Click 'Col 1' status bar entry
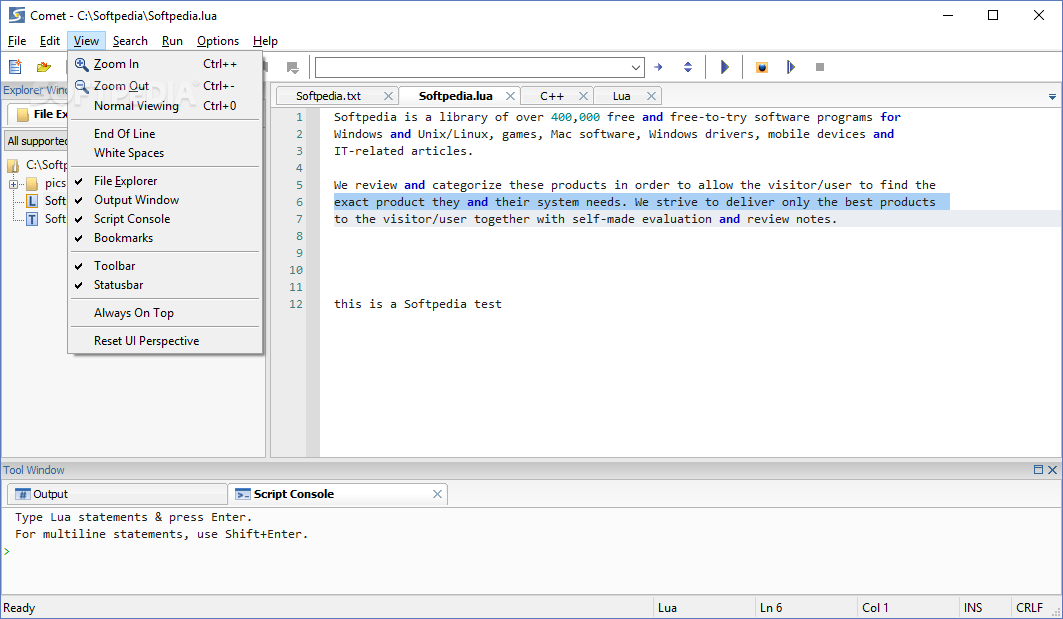 875,607
